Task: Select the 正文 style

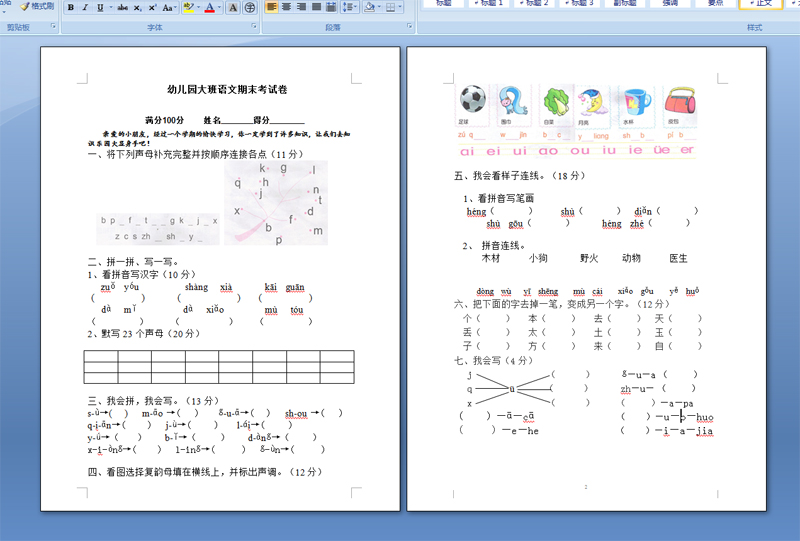Action: (762, 3)
